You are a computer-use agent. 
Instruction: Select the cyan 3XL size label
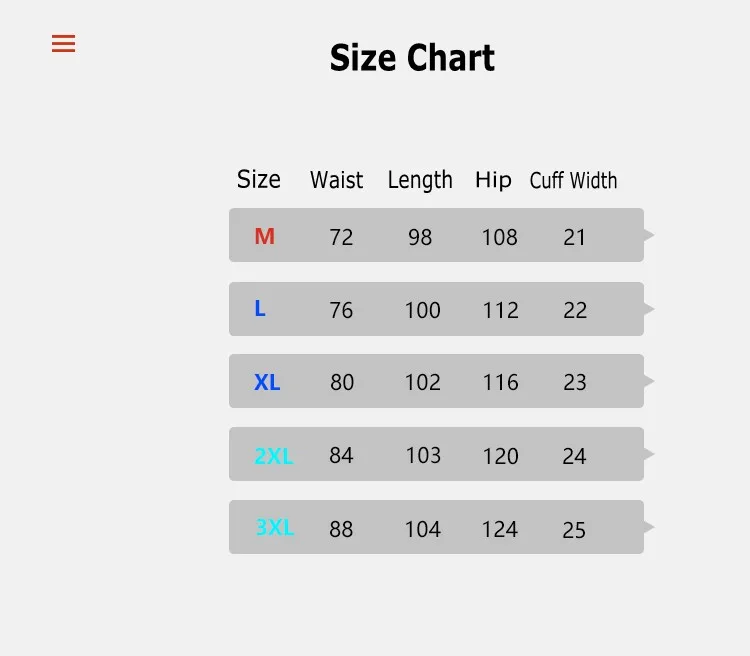click(275, 528)
